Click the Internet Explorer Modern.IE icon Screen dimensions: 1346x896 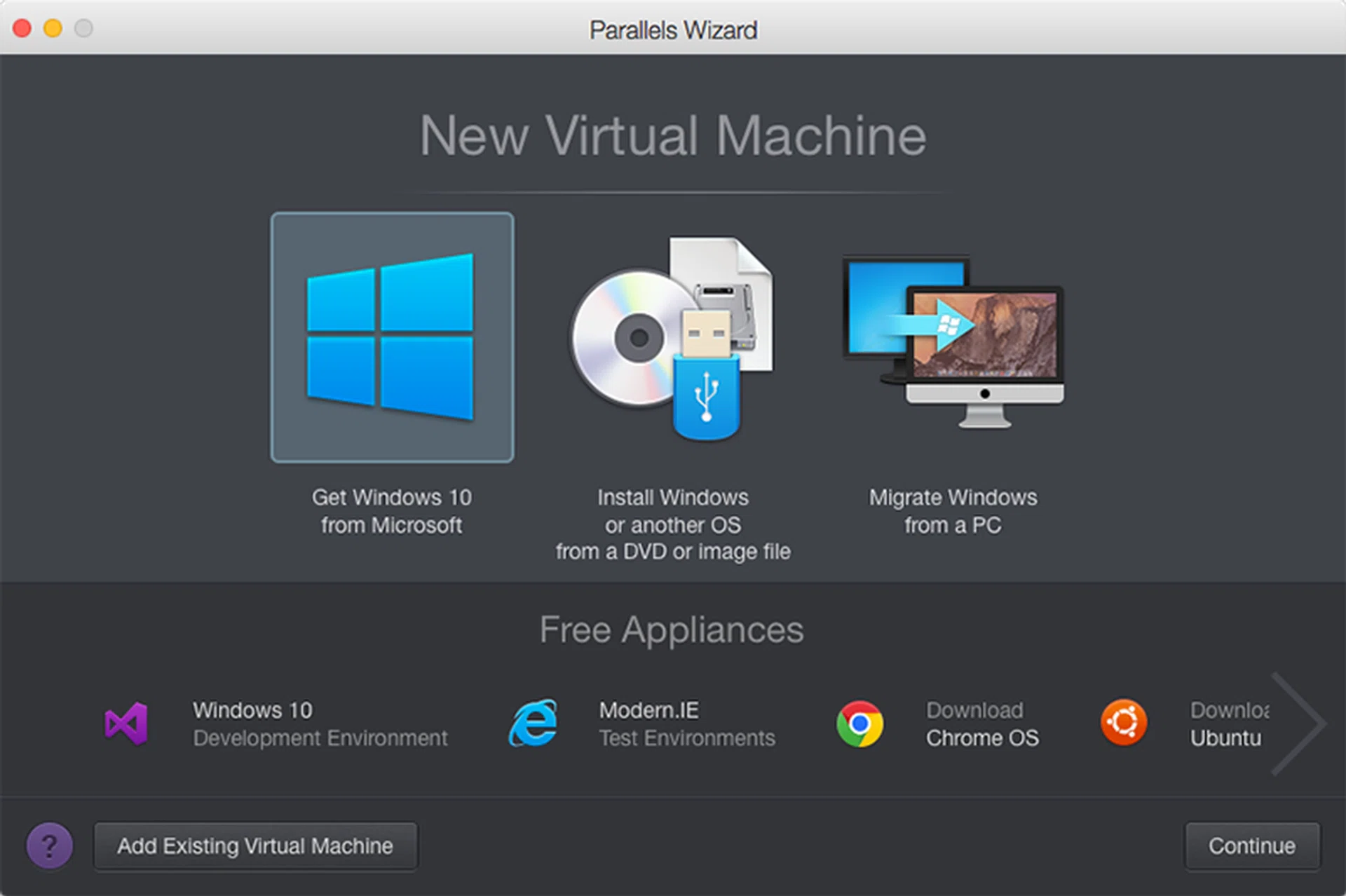coord(533,724)
